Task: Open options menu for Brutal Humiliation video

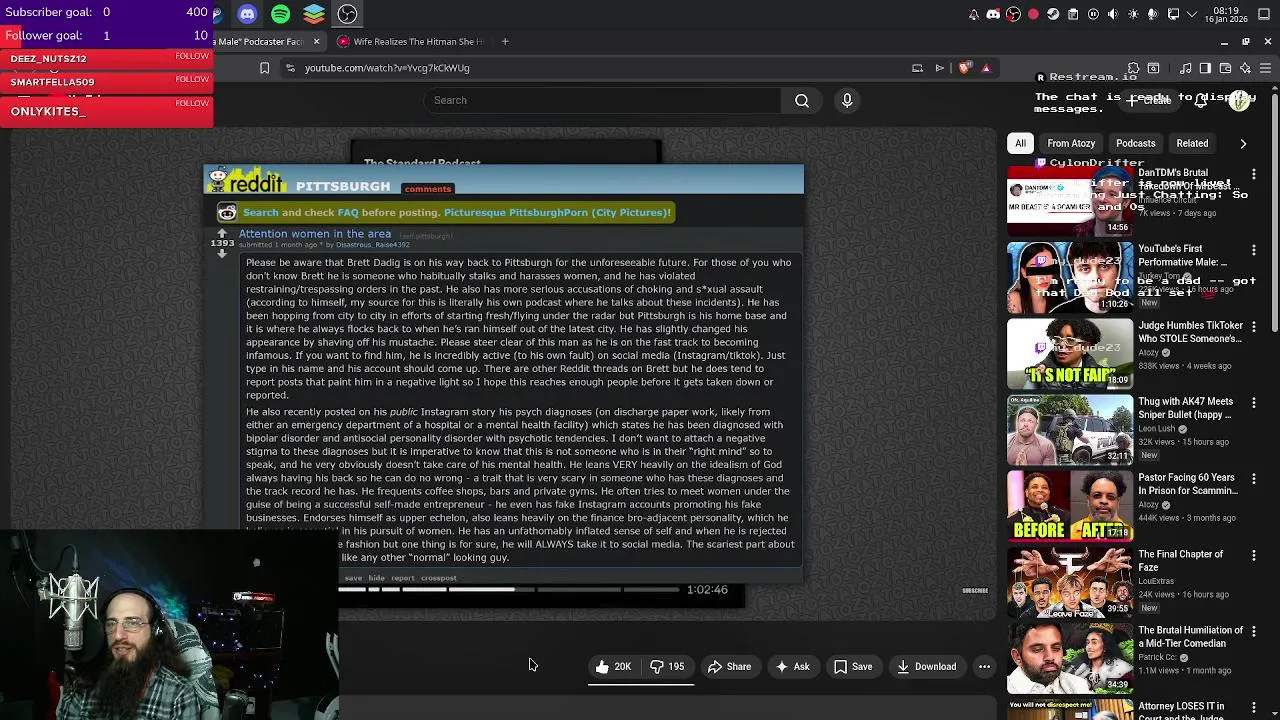Action: pyautogui.click(x=1254, y=632)
